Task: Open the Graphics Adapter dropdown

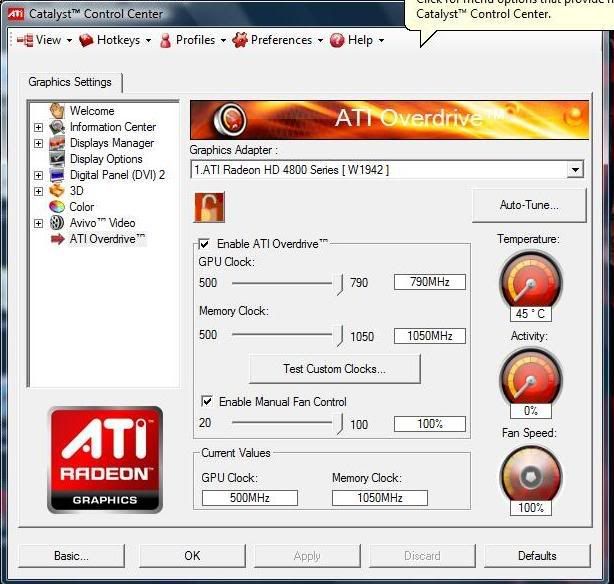Action: point(575,170)
